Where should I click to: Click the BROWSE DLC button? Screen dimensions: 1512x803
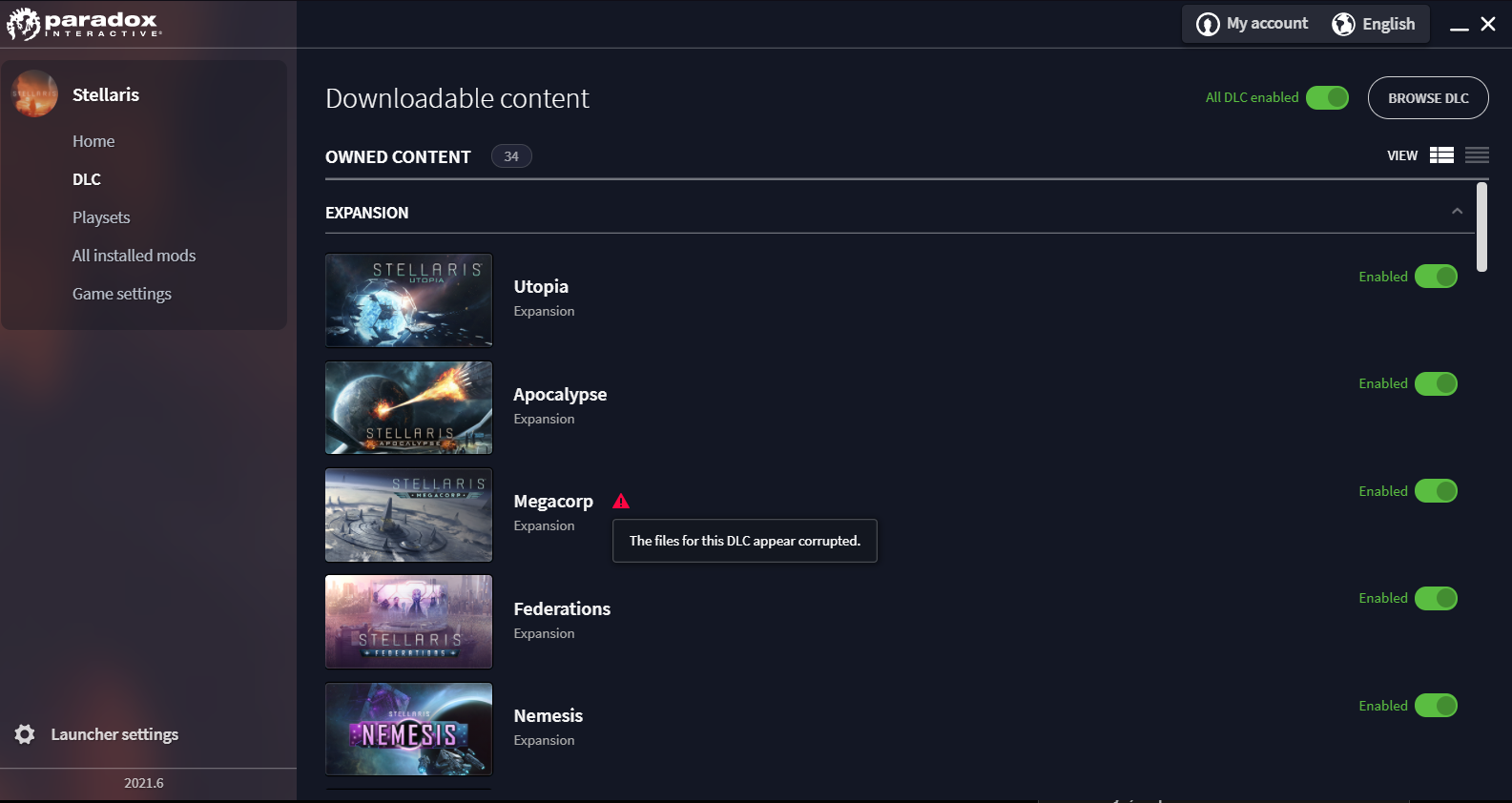tap(1428, 98)
